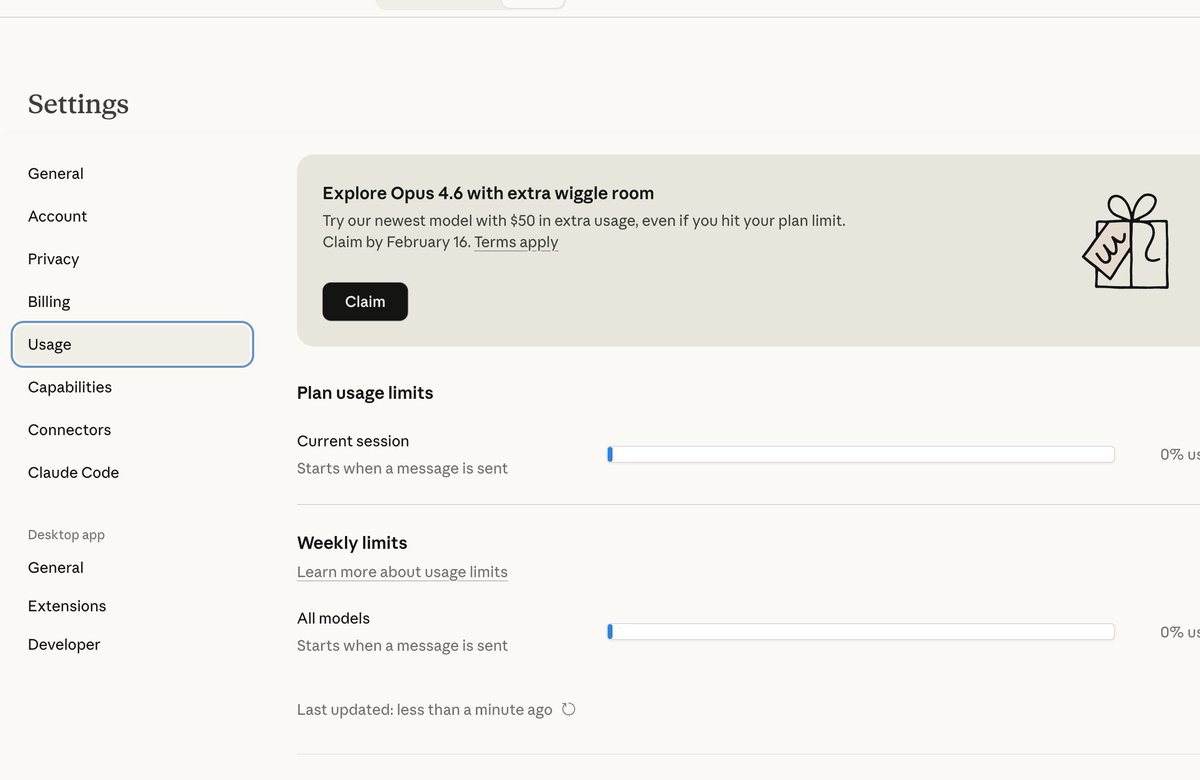Screen dimensions: 1200x780
Task: Click the All models label
Action: (x=333, y=618)
